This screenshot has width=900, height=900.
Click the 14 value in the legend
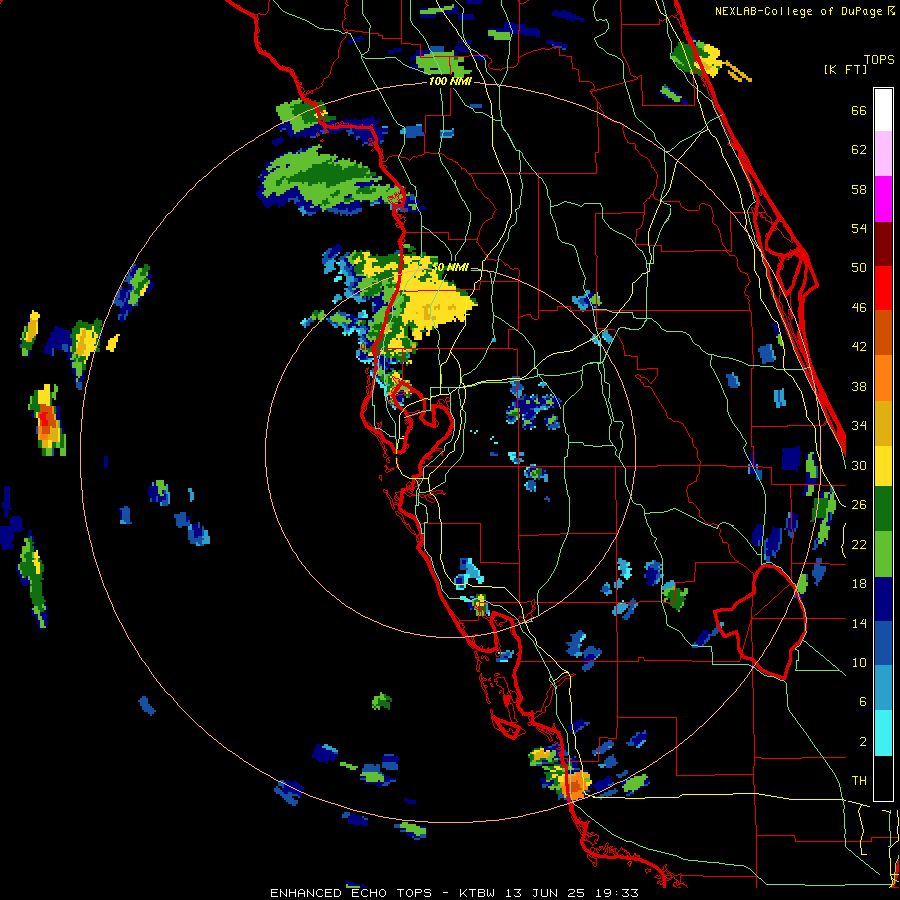click(859, 623)
